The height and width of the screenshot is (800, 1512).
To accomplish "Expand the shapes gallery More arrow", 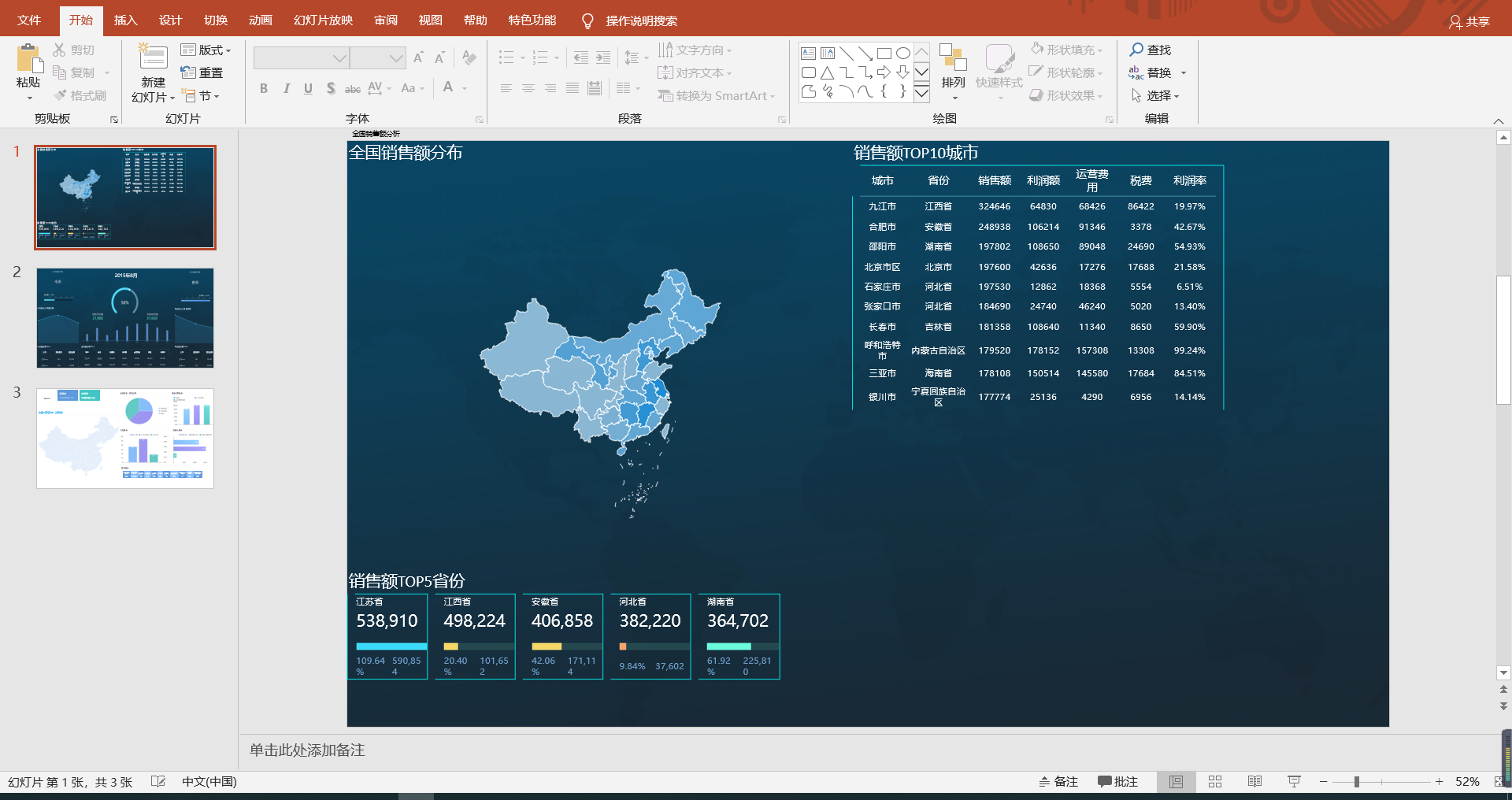I will [x=921, y=93].
